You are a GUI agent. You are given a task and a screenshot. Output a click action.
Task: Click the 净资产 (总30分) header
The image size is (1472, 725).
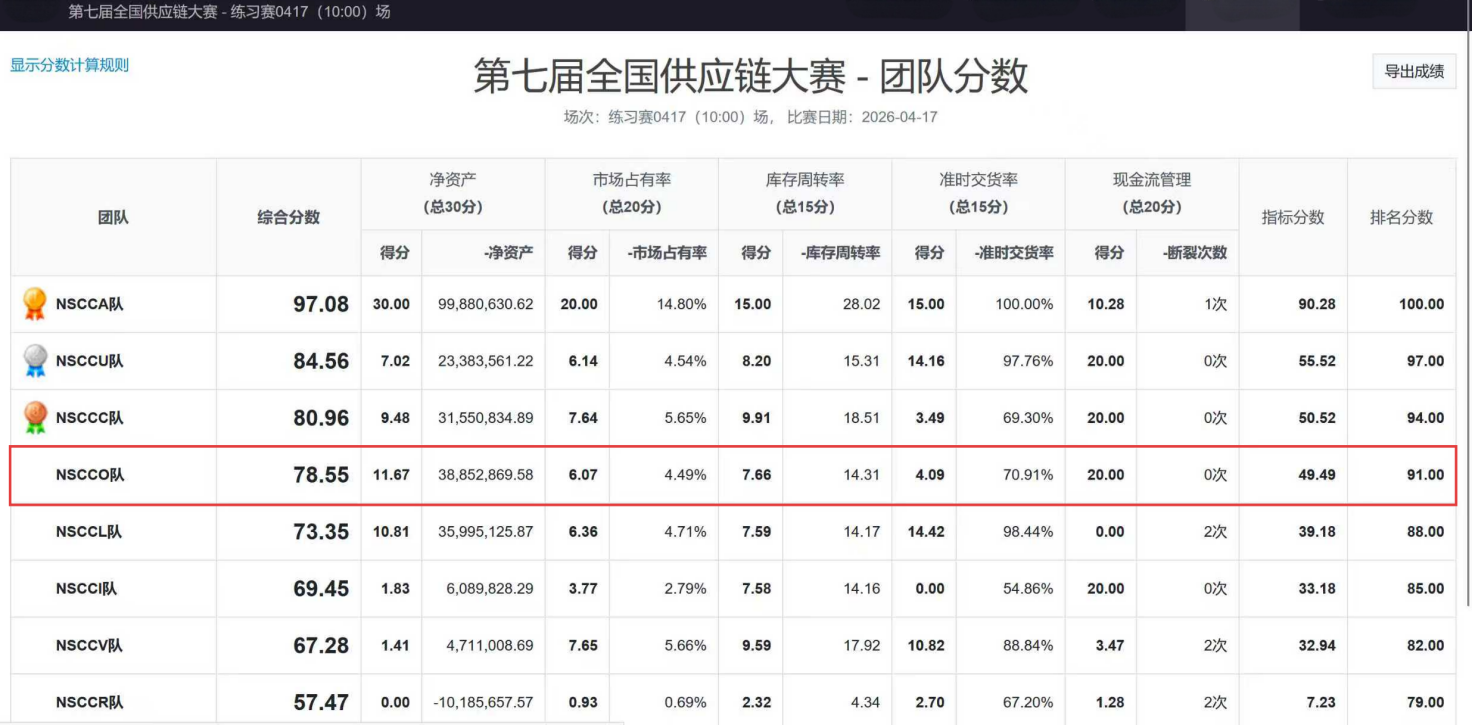(452, 193)
